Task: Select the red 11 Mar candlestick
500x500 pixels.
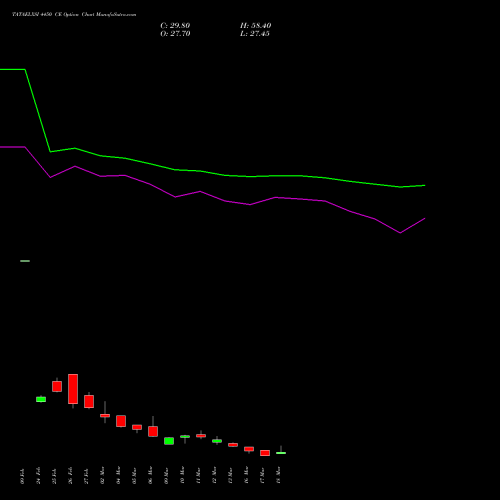Action: pos(201,436)
